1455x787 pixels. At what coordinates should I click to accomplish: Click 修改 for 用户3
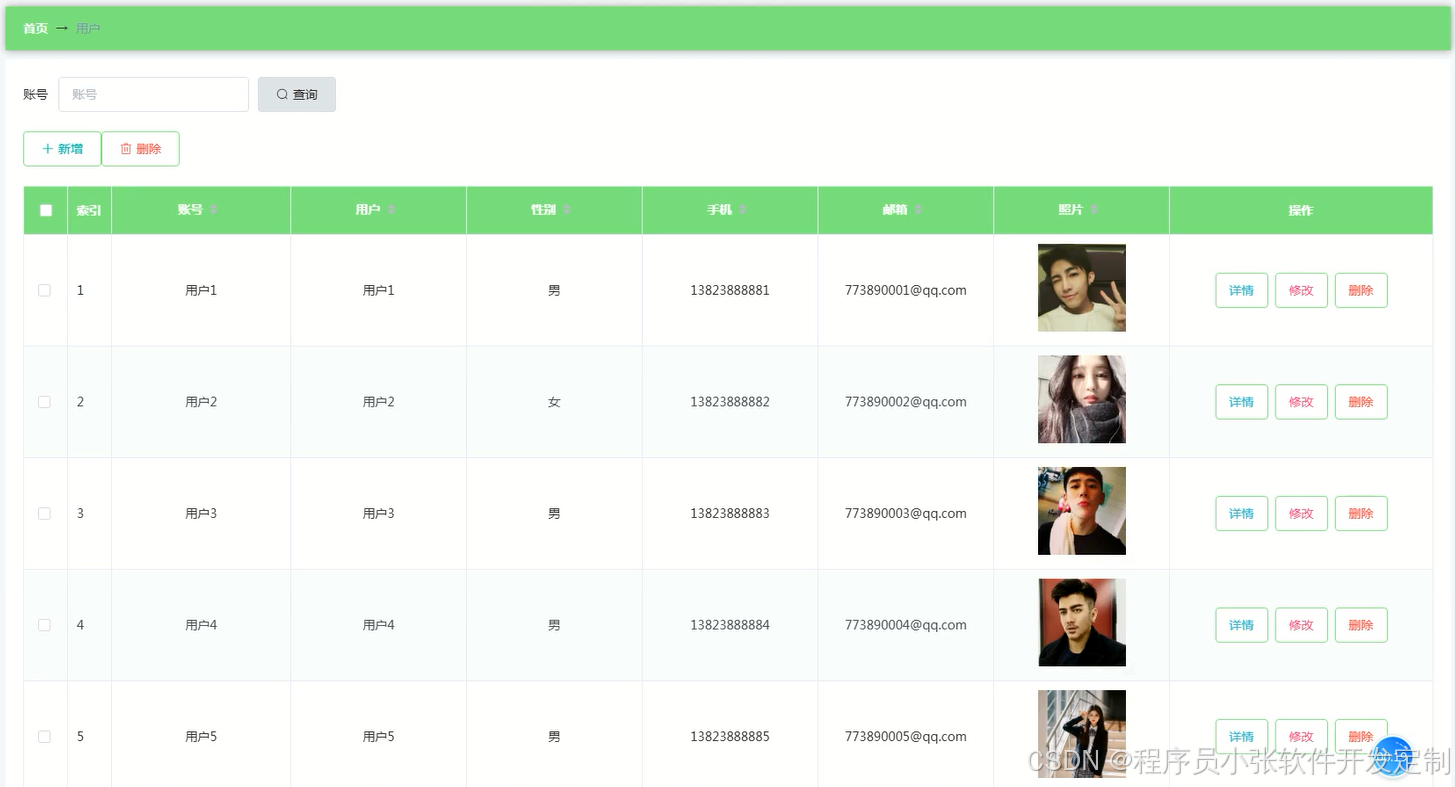(x=1301, y=513)
